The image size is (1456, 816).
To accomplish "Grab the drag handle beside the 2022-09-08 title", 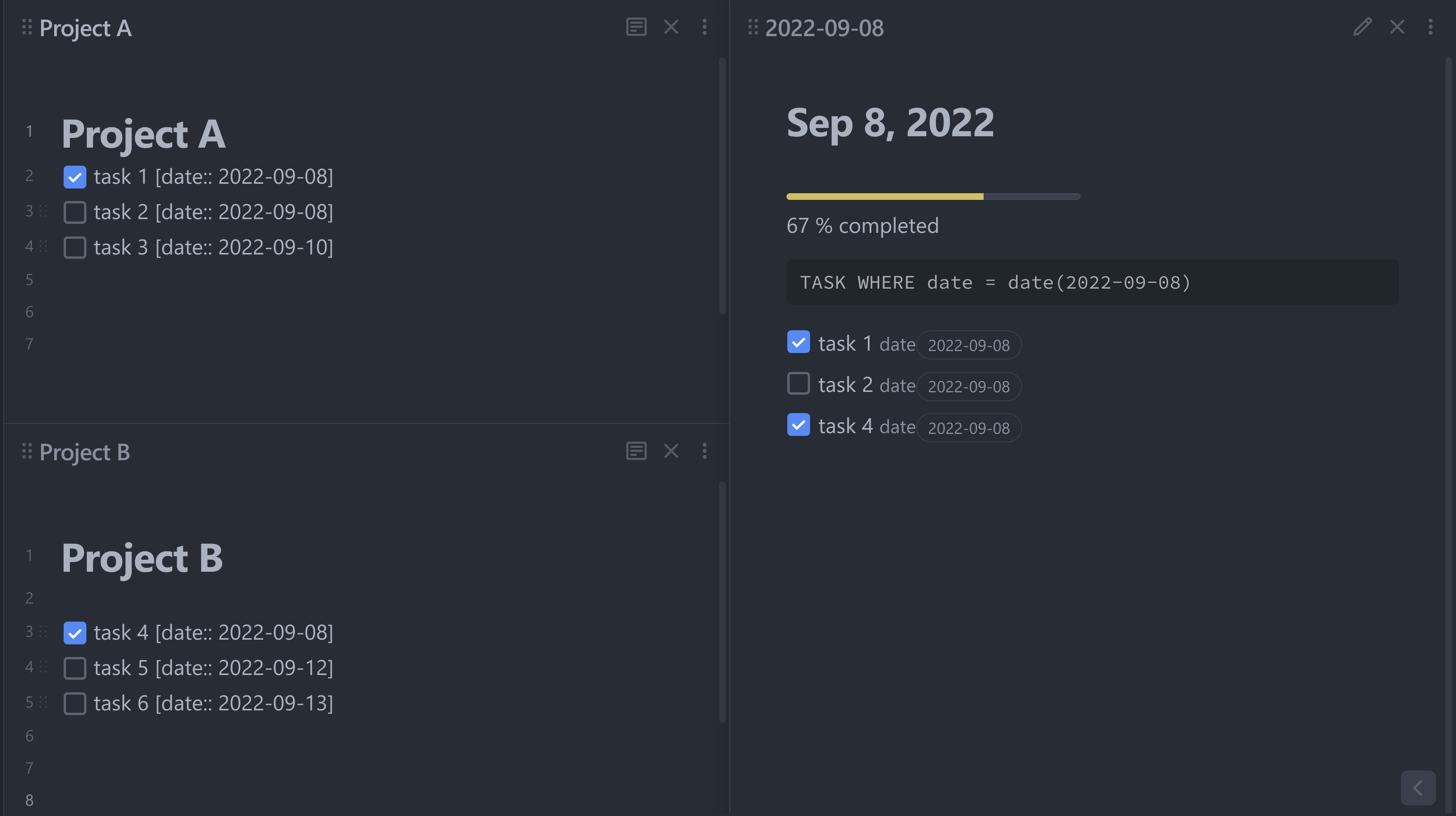I will tap(753, 27).
